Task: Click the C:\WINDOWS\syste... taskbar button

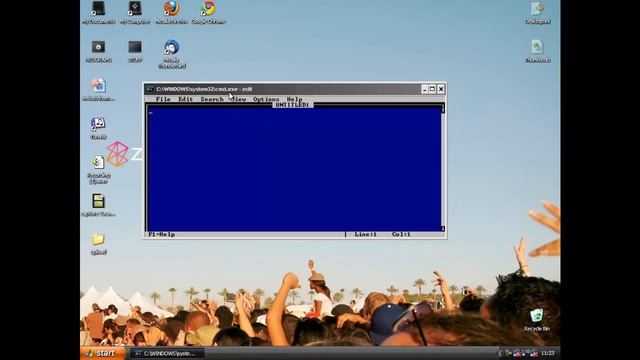Action: click(167, 353)
